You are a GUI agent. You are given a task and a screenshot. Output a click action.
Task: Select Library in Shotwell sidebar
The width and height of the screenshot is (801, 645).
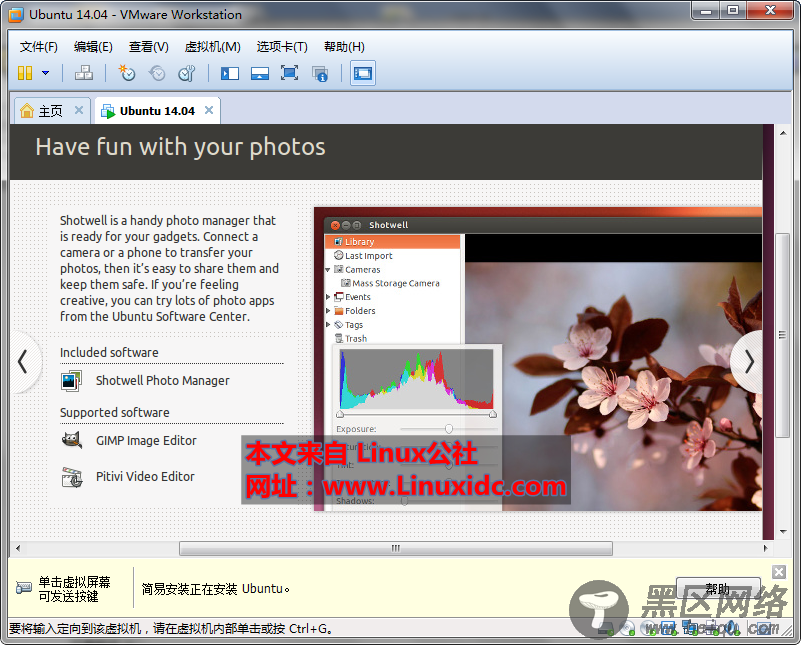coord(392,242)
